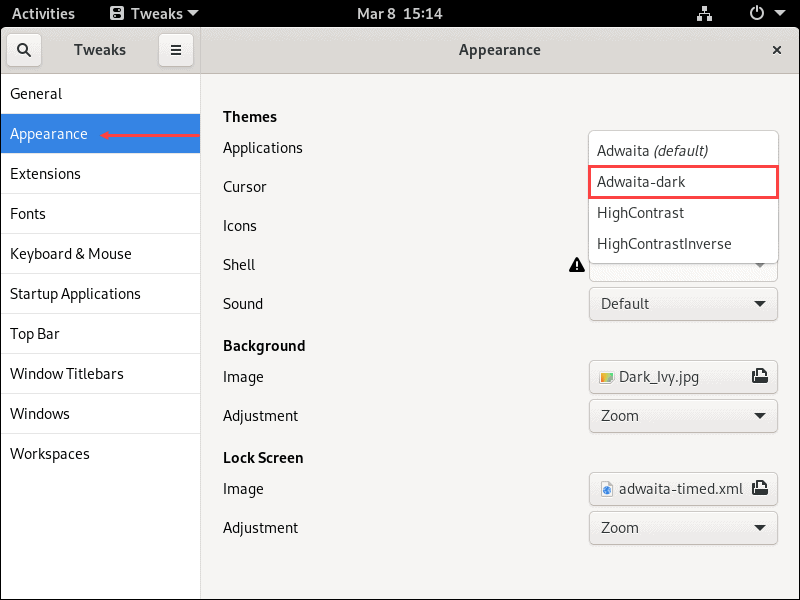Screen dimensions: 800x600
Task: Click the adwaita-timed.xml file type icon
Action: (607, 489)
